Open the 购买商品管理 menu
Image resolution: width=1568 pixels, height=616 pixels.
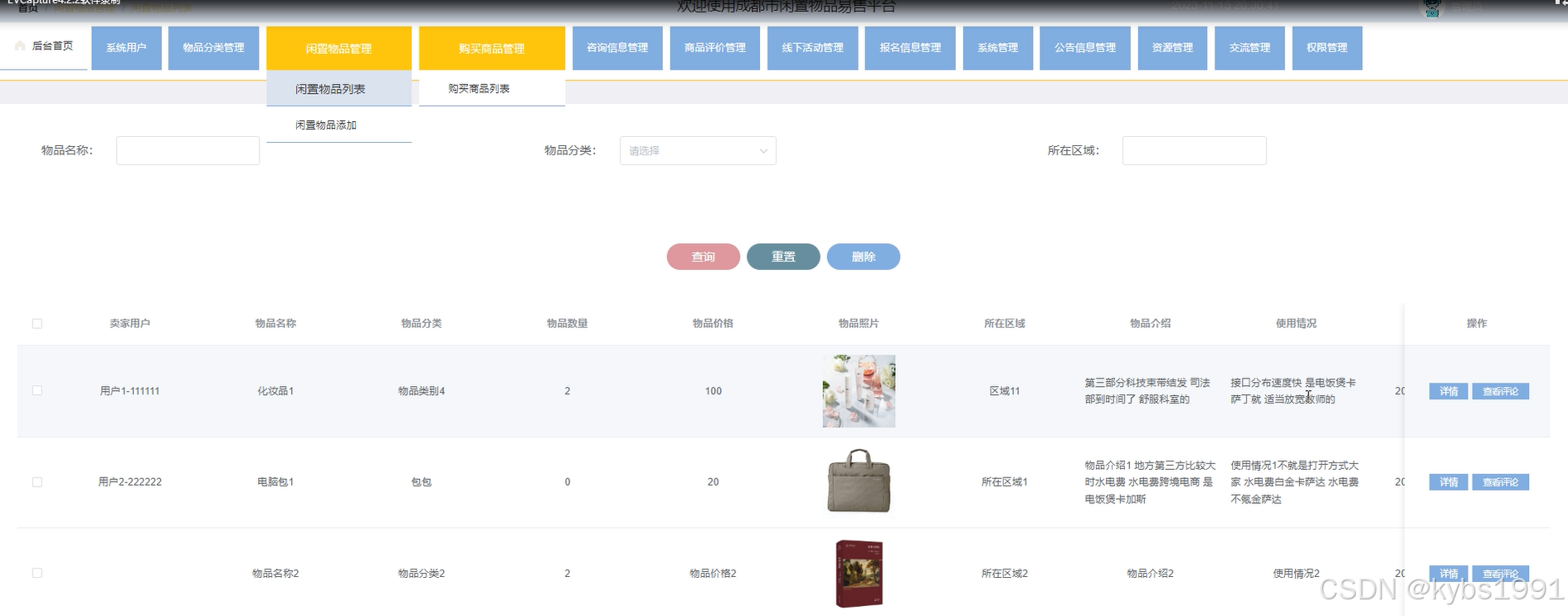(x=492, y=48)
